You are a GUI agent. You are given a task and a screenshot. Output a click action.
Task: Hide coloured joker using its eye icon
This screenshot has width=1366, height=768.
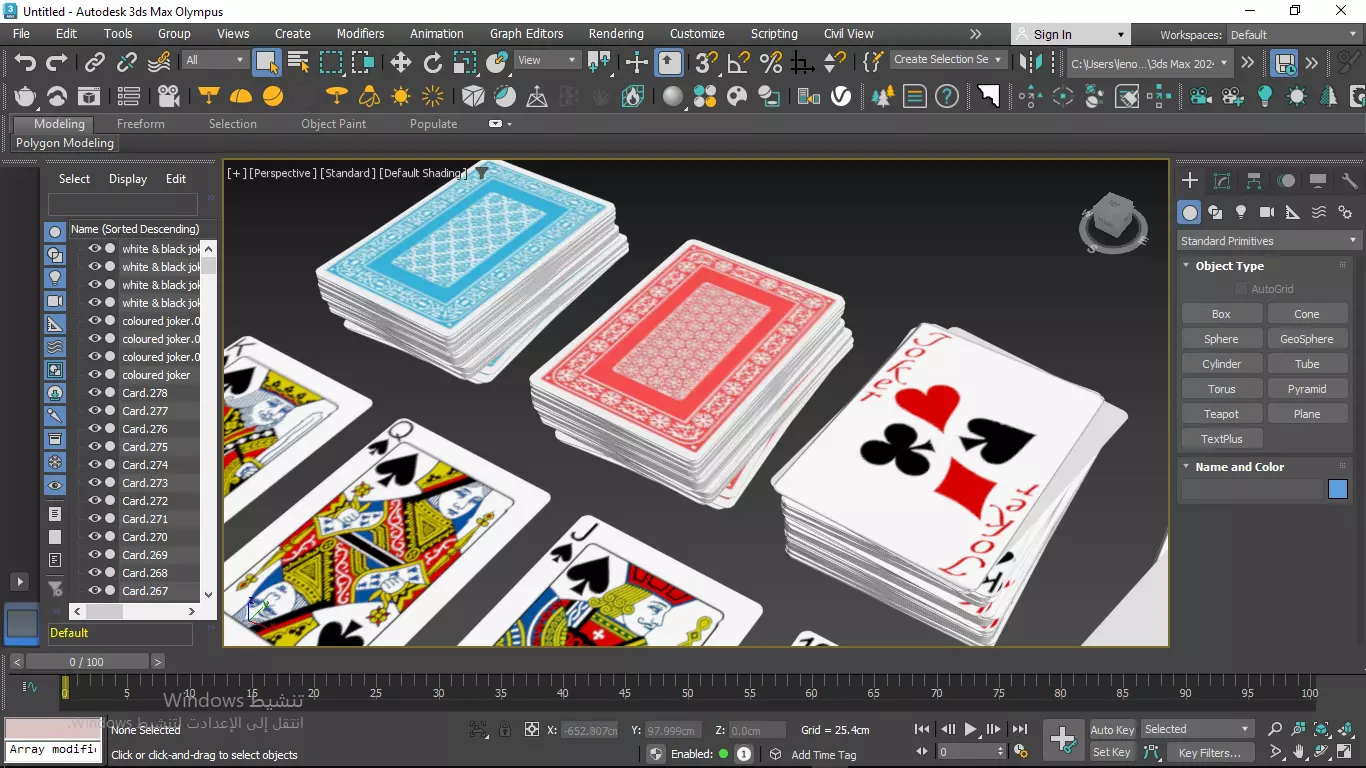95,375
